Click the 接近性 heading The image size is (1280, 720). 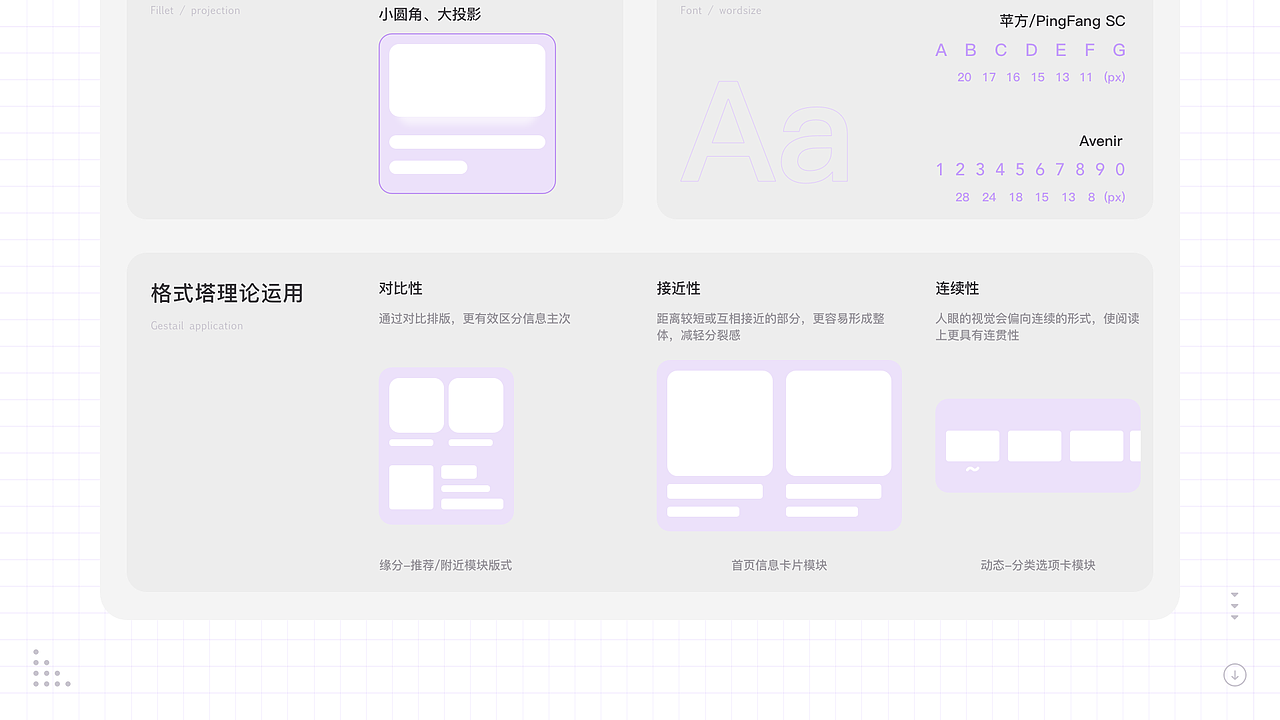[x=678, y=288]
